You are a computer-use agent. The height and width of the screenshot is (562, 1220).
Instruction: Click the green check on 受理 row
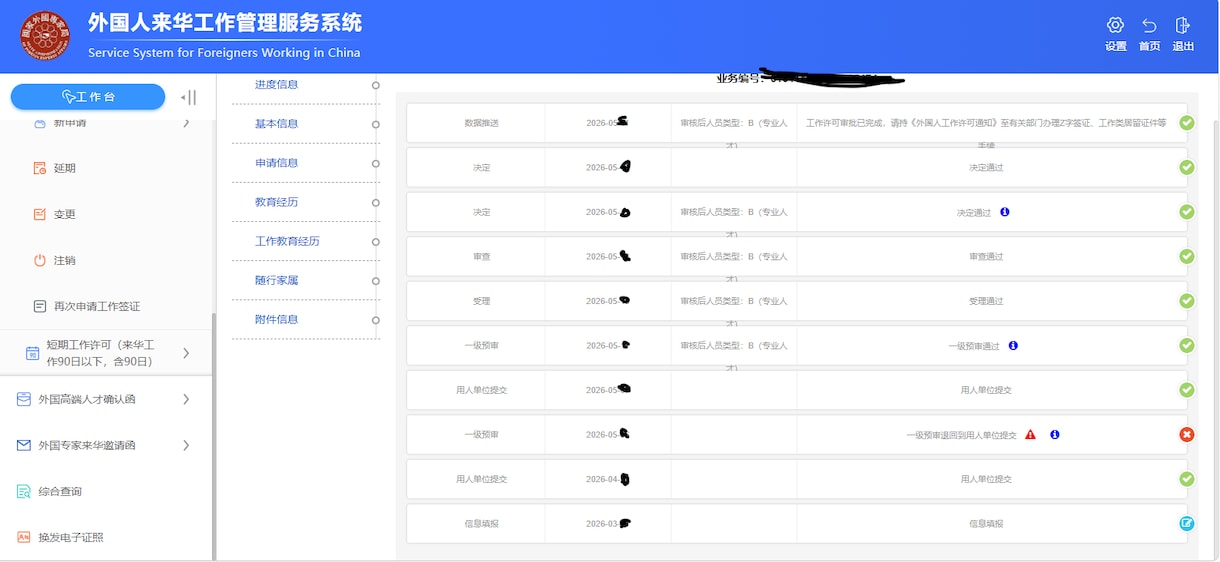[x=1187, y=301]
